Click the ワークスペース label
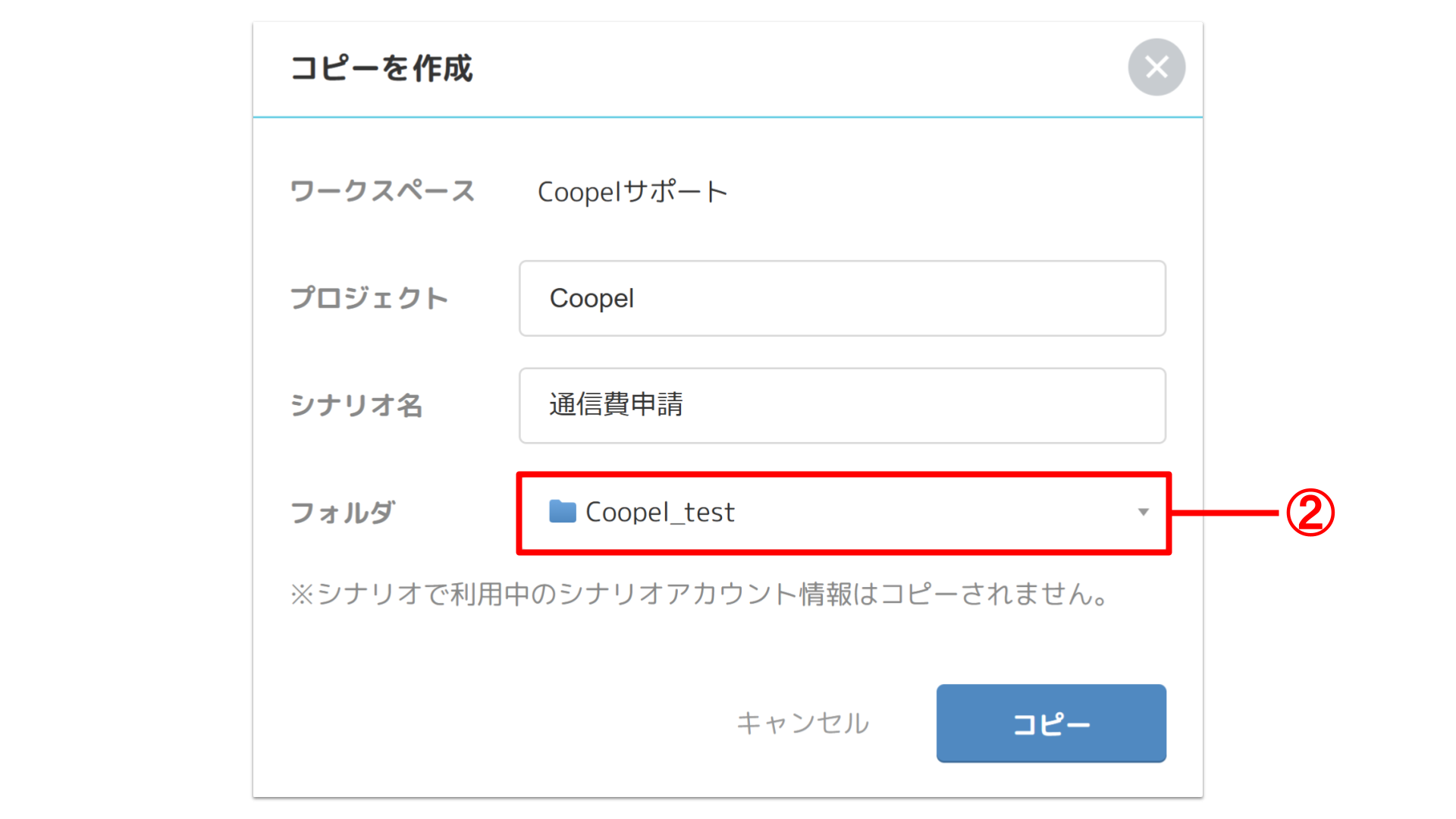Viewport: 1456px width, 819px height. click(x=382, y=191)
